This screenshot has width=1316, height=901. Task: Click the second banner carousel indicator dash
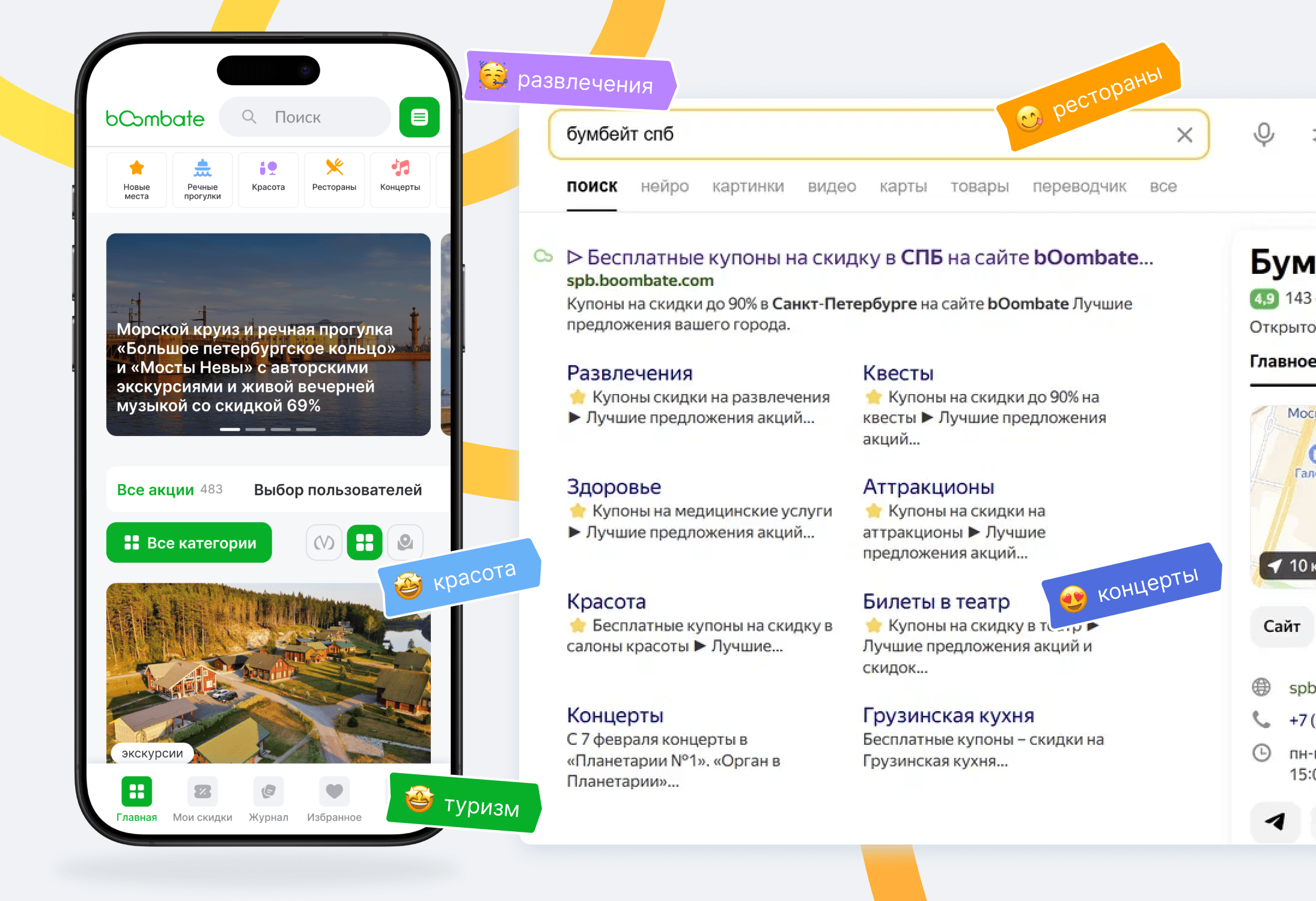(255, 429)
